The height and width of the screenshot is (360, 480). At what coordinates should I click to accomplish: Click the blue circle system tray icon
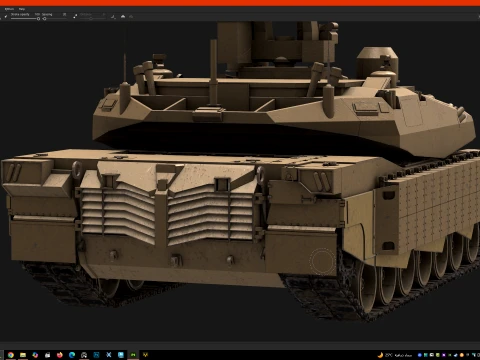click(x=420, y=355)
